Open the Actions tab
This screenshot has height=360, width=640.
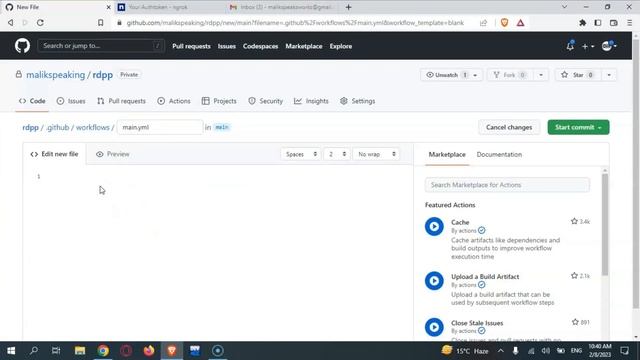174,101
